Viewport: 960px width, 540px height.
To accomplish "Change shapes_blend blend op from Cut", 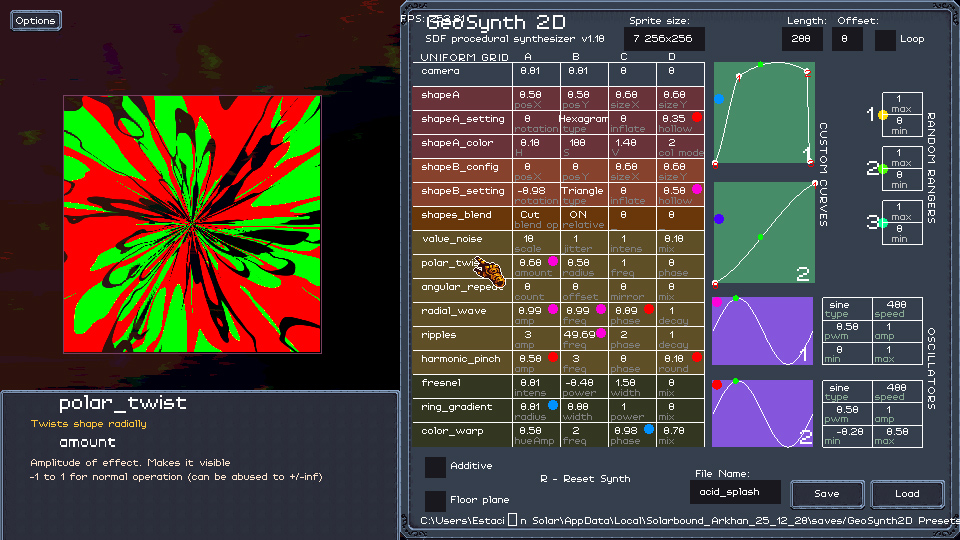I will click(536, 219).
